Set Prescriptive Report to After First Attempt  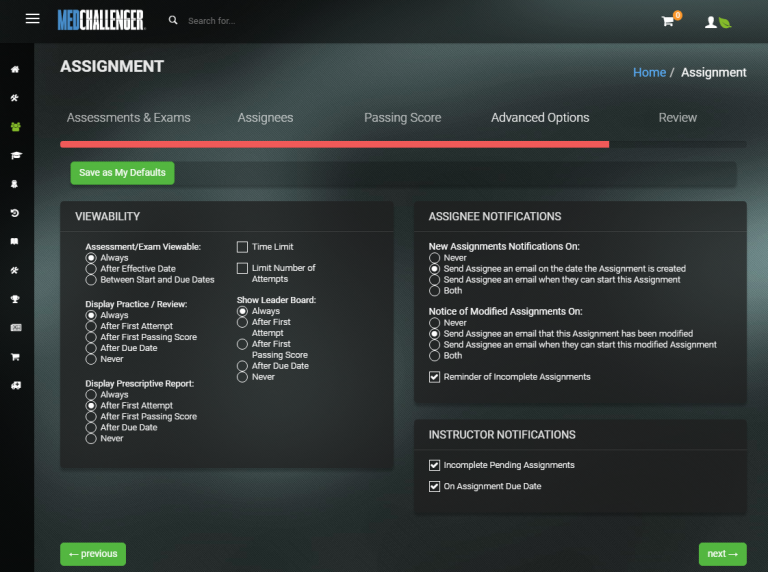[91, 405]
